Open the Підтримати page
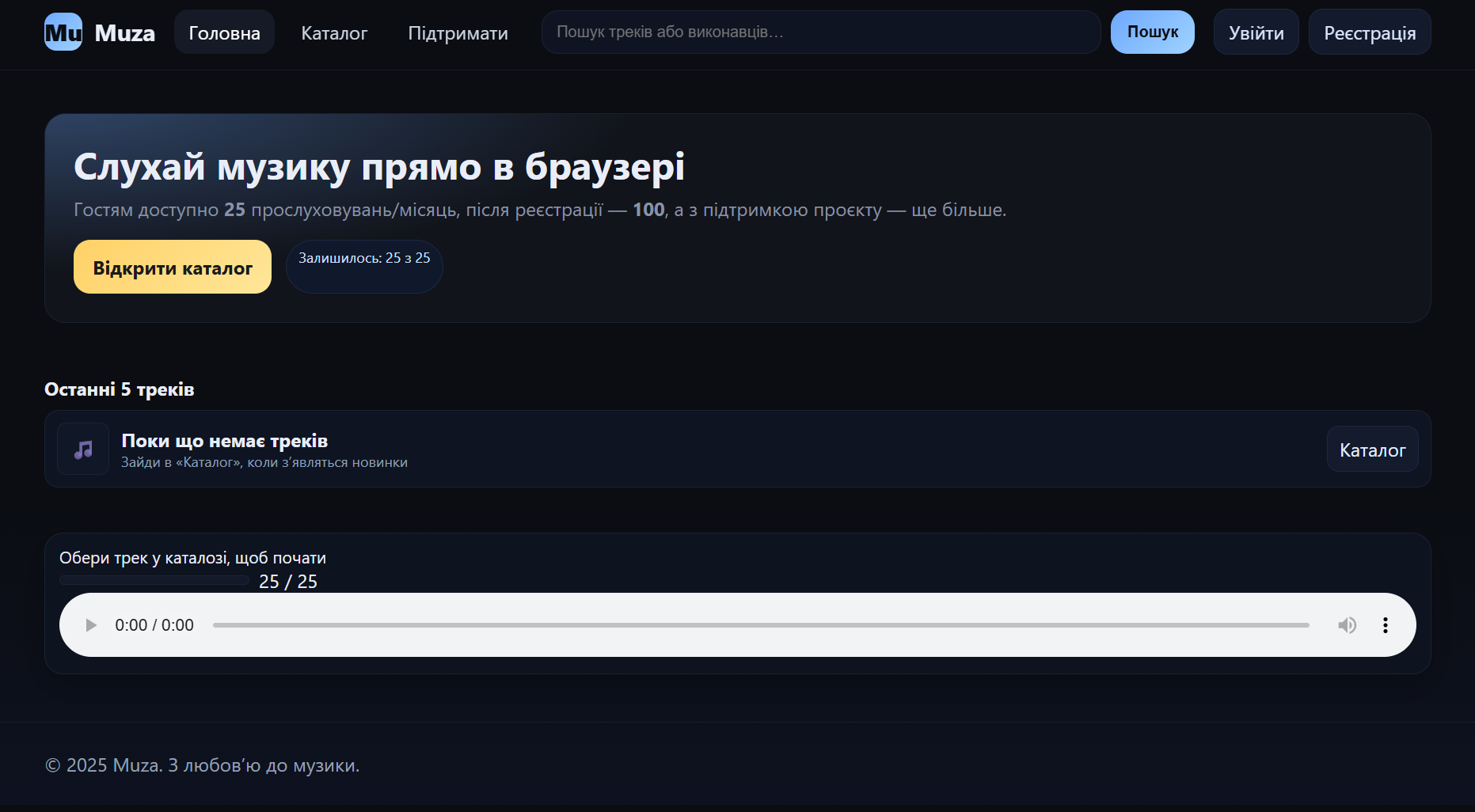The height and width of the screenshot is (812, 1475). (x=458, y=32)
